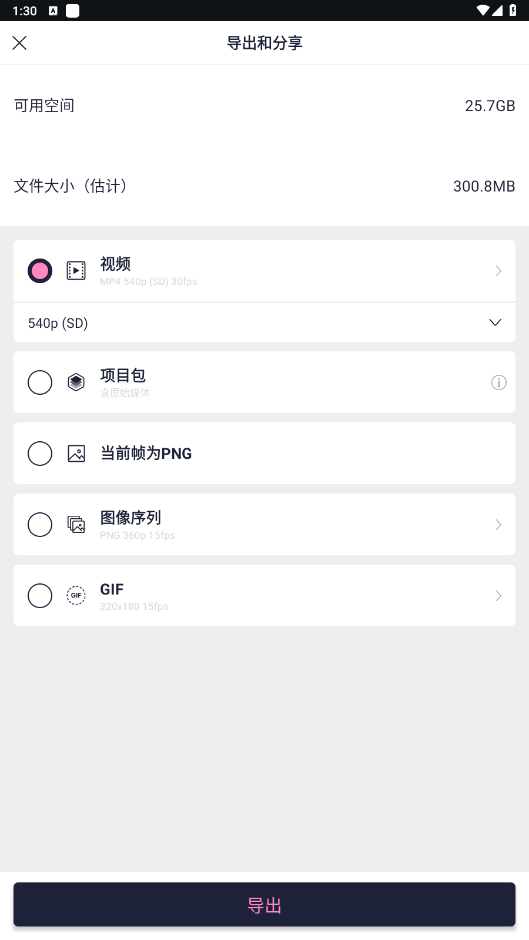The width and height of the screenshot is (529, 940).
Task: Open GIF settings via right chevron
Action: pos(498,595)
